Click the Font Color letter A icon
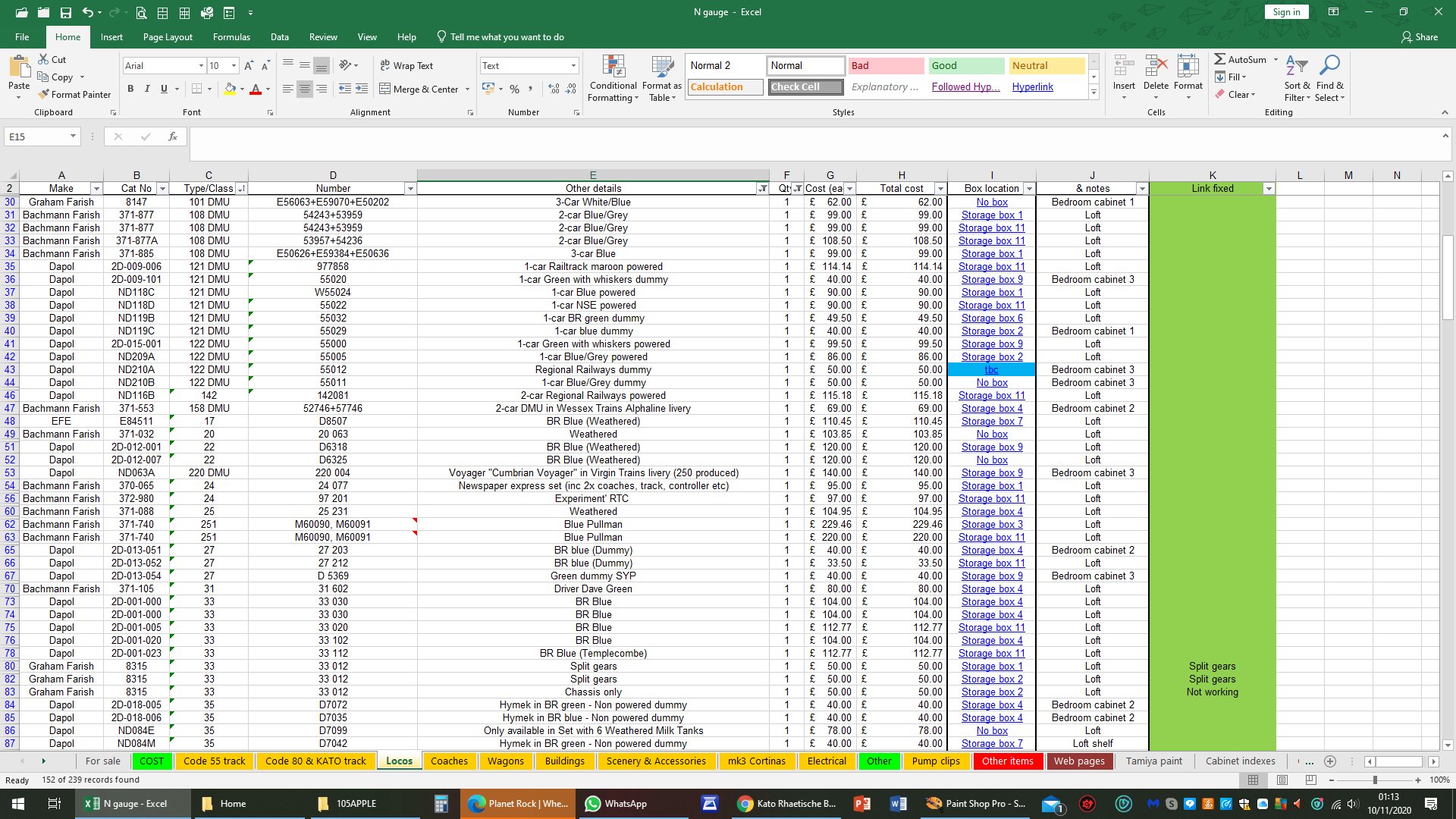Viewport: 1456px width, 819px height. coord(256,89)
